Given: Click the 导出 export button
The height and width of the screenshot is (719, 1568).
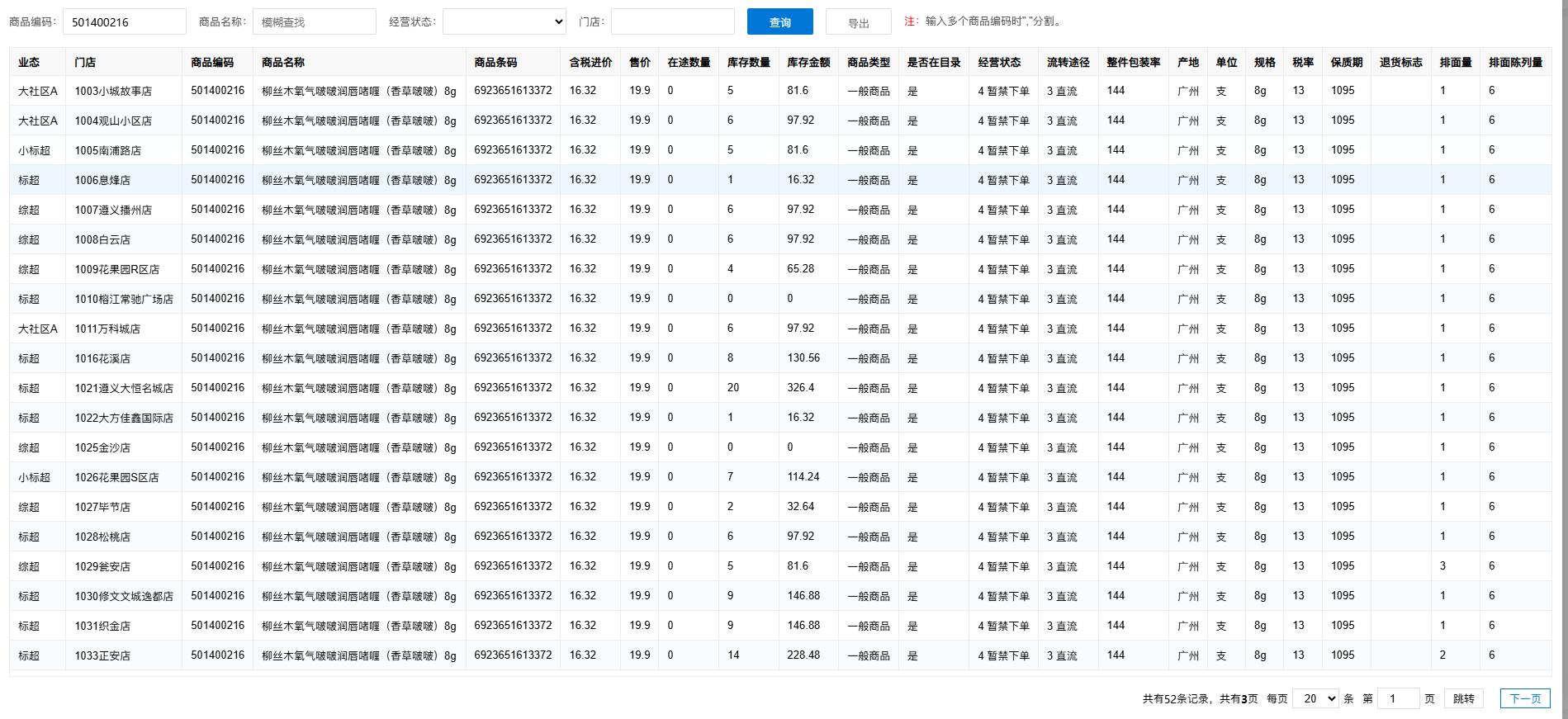Looking at the screenshot, I should [858, 22].
